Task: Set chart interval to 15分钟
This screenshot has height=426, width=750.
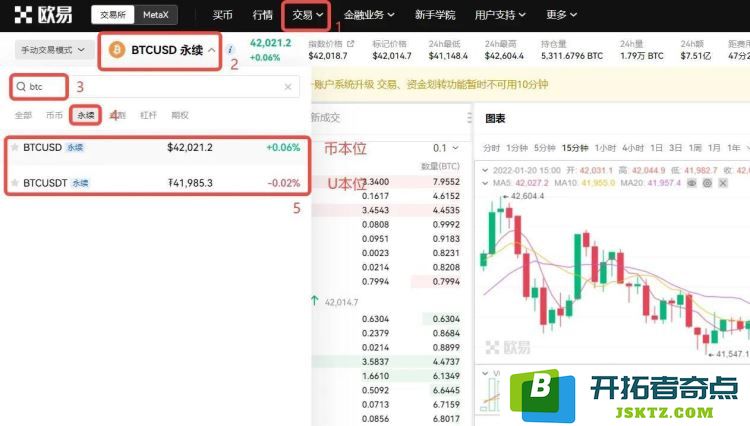Action: (x=575, y=148)
